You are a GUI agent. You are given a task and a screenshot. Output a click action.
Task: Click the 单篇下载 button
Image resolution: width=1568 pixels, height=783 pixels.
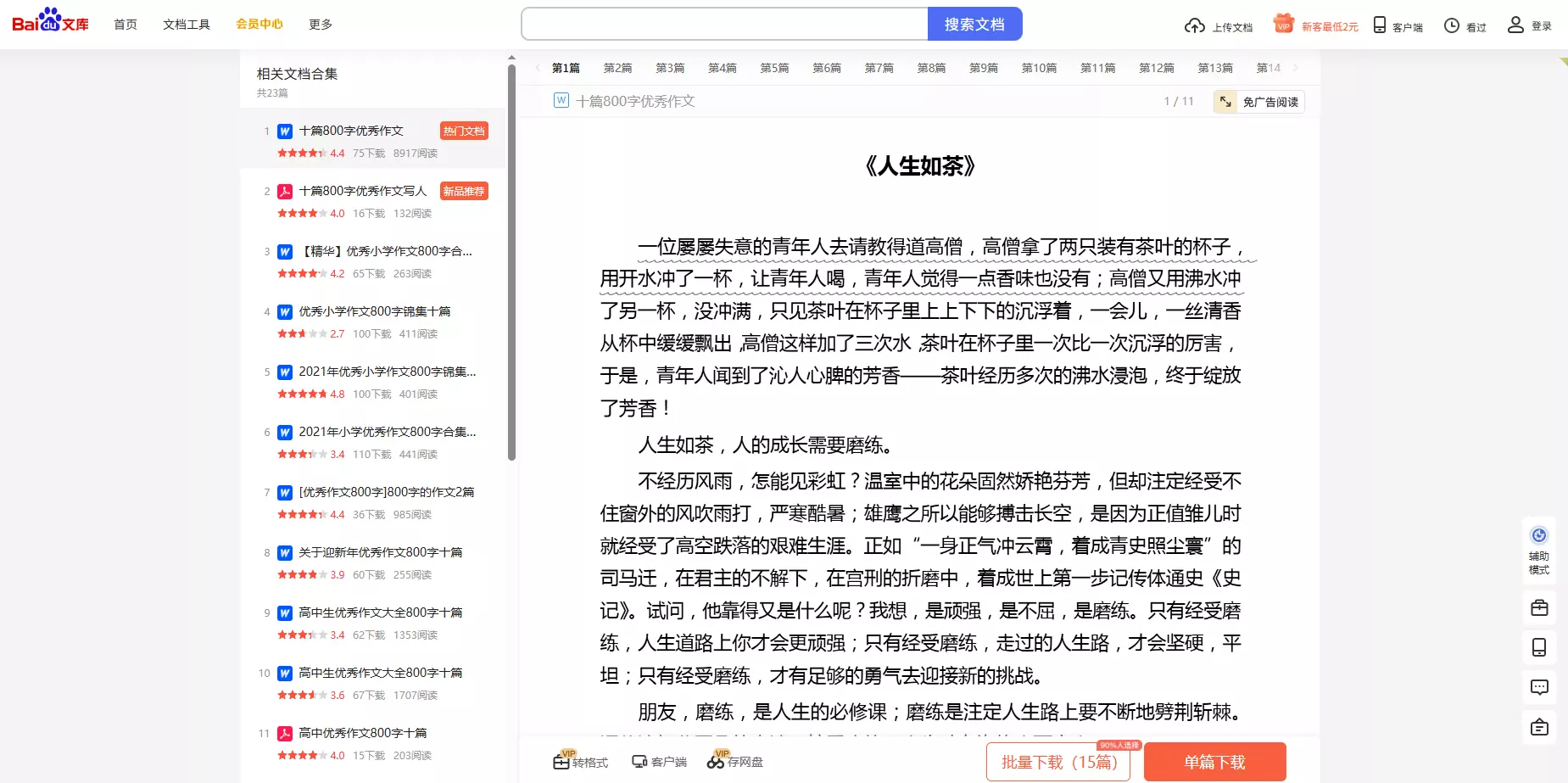click(x=1214, y=762)
